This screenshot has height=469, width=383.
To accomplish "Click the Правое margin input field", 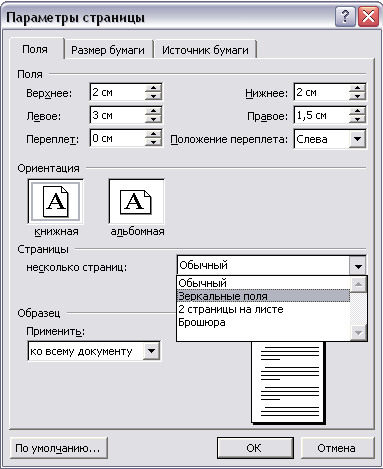I will 322,115.
